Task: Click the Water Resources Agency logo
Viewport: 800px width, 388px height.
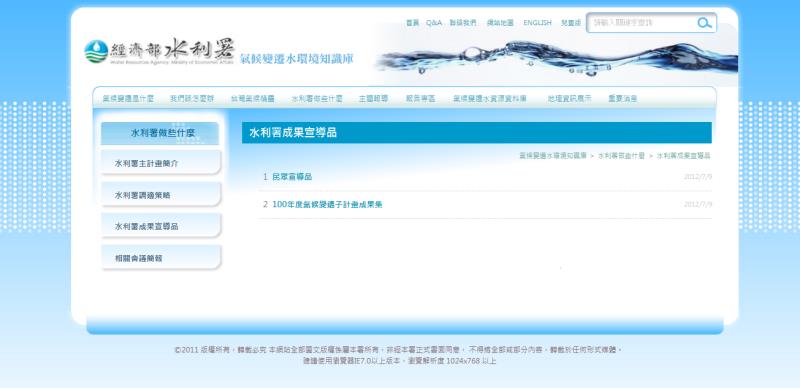Action: point(159,52)
